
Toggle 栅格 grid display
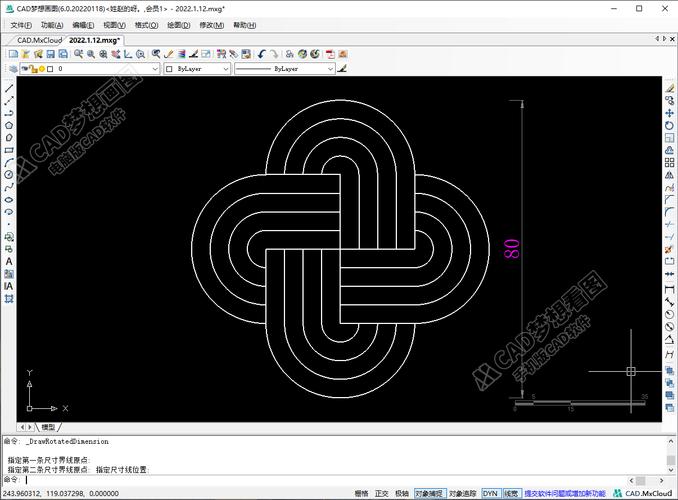[x=361, y=493]
